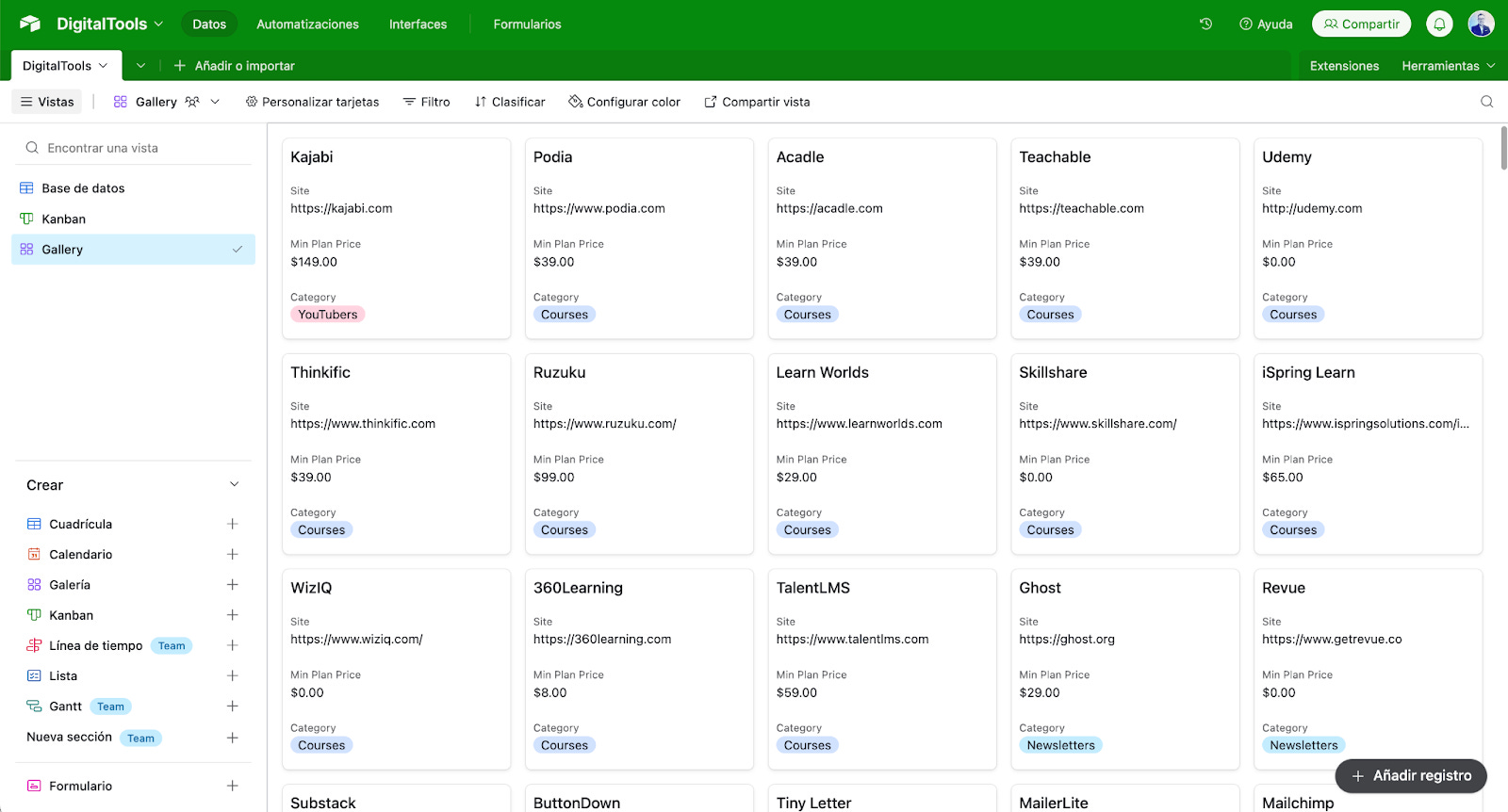Viewport: 1508px width, 812px height.
Task: Click the plus icon for Nueva sección
Action: [232, 738]
